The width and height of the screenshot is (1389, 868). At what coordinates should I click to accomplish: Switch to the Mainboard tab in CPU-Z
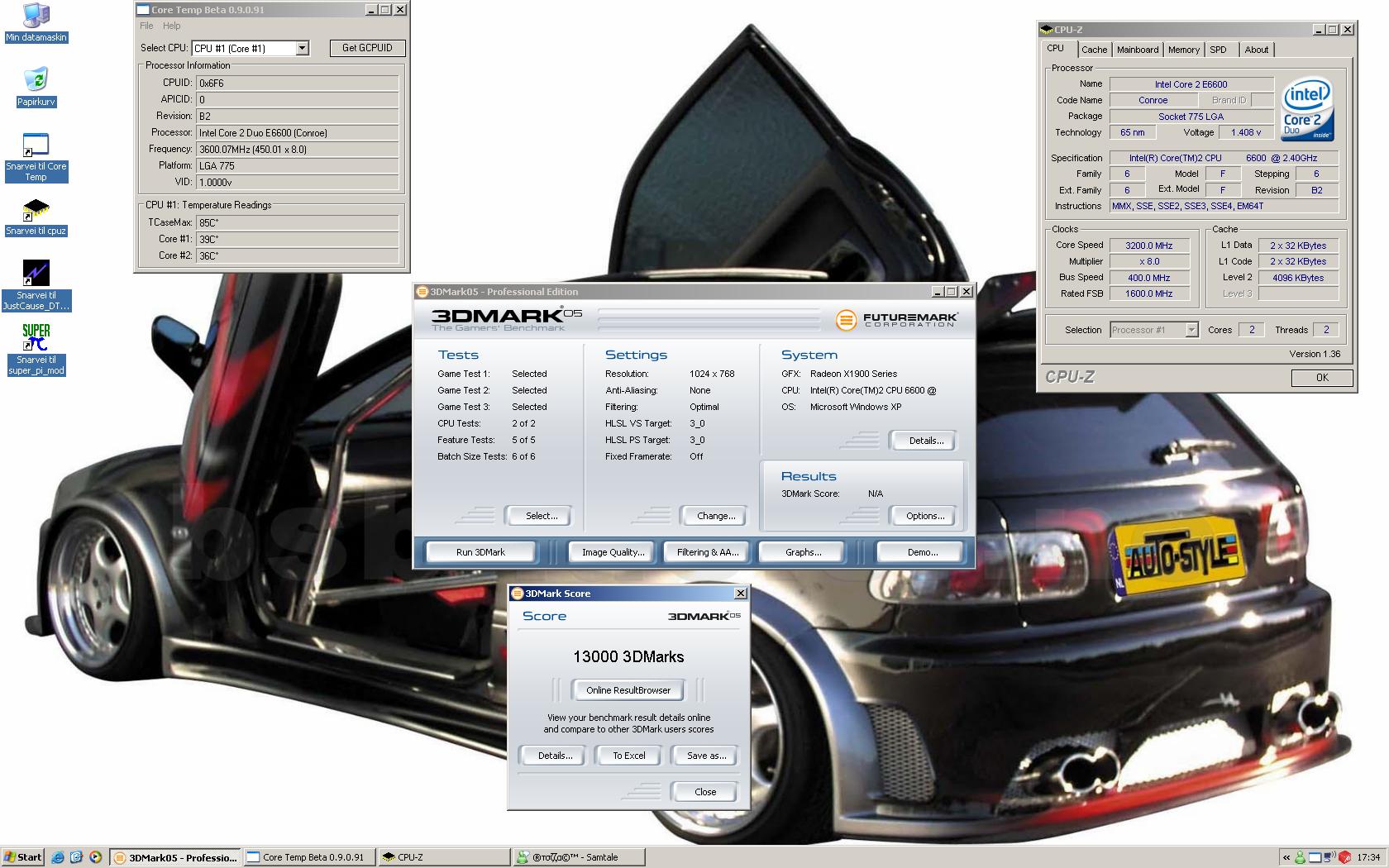click(1138, 50)
